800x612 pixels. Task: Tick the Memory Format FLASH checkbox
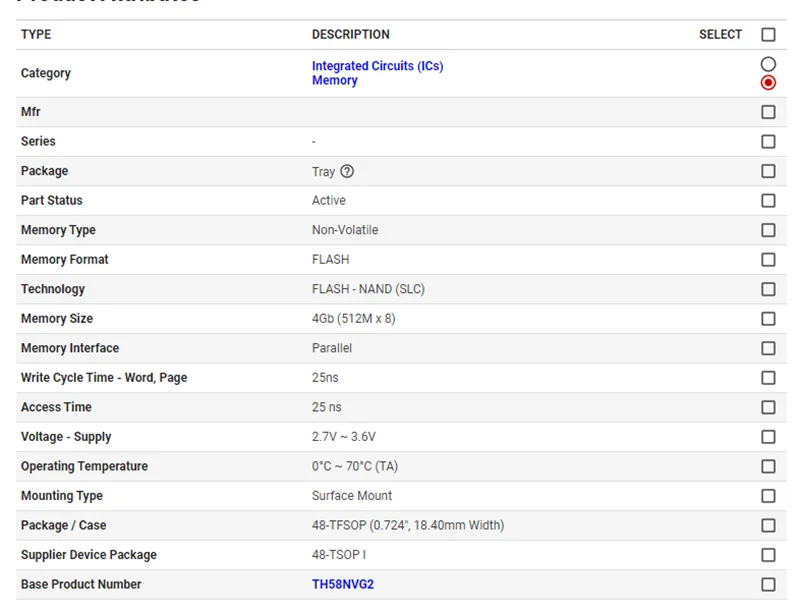tap(768, 260)
